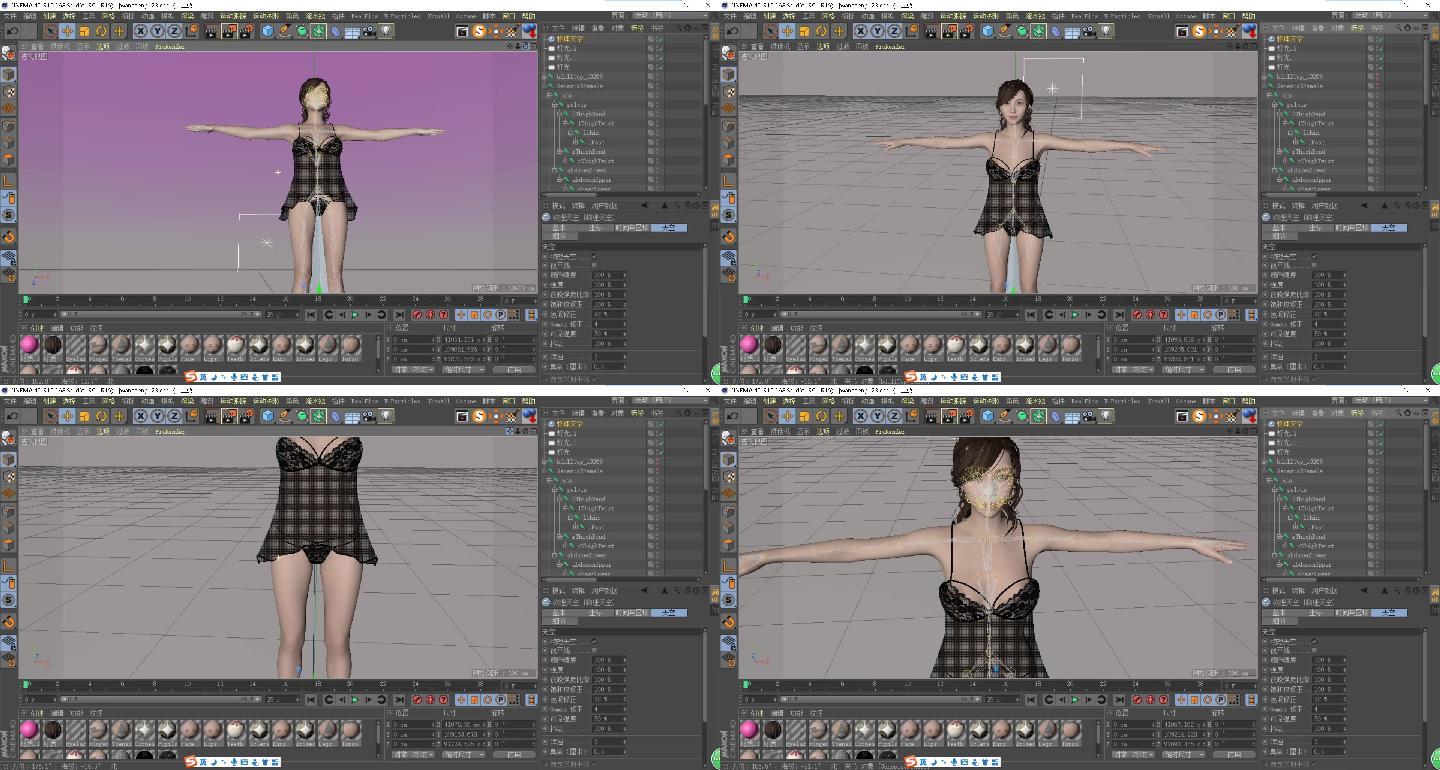Toggle Enable Axis L icon in bottom-right window sidebar

tap(728, 566)
